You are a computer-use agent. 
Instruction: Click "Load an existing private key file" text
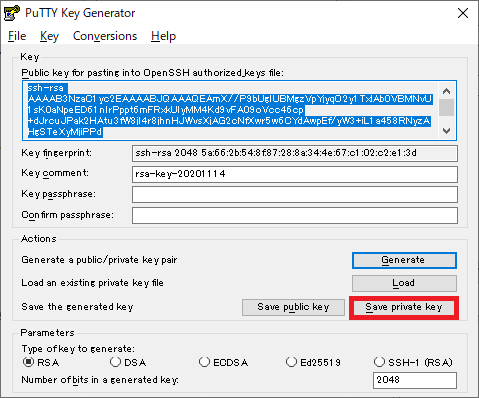click(92, 283)
